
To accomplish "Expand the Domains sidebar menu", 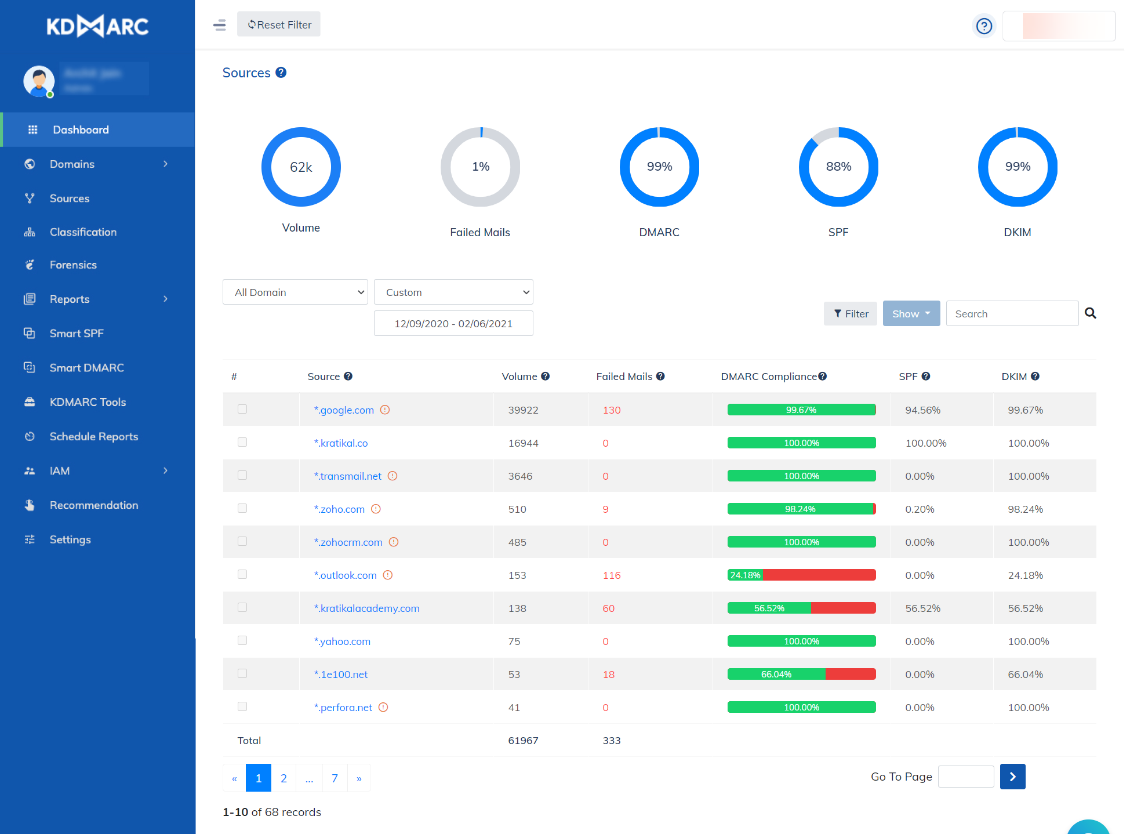I will pos(98,164).
